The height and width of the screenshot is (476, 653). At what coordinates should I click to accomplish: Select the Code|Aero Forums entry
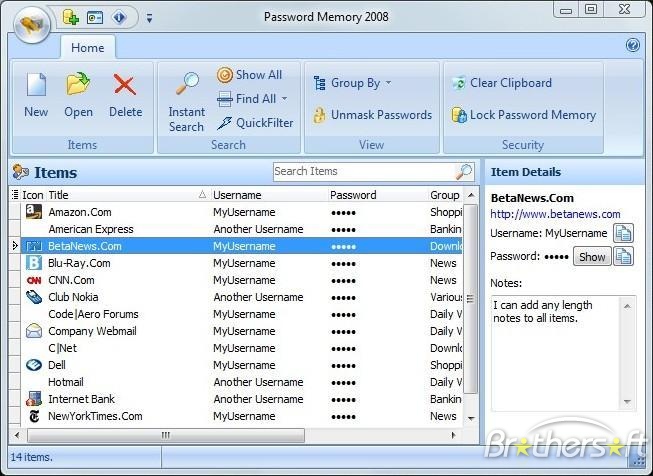(93, 314)
